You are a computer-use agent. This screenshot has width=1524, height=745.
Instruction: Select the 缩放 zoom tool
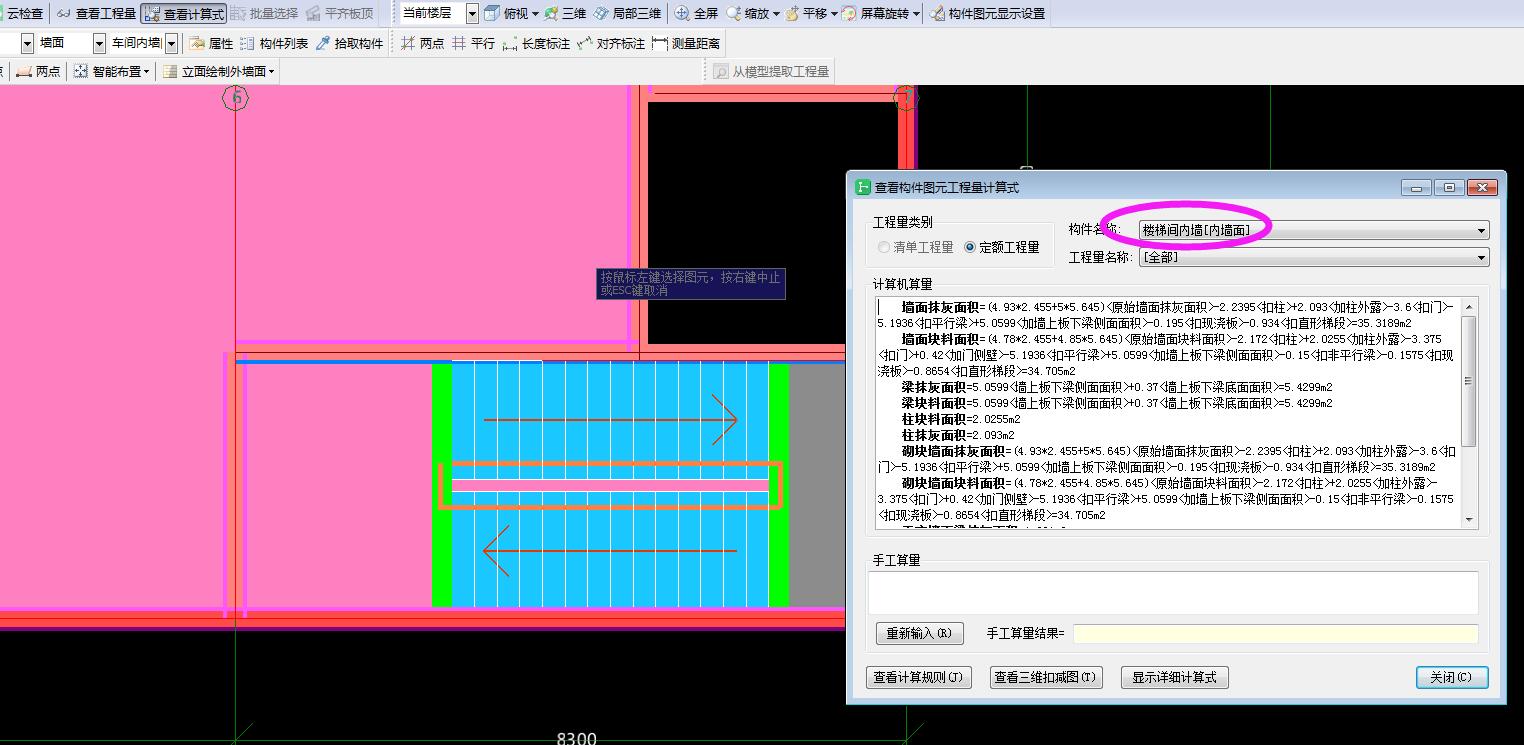[x=748, y=13]
